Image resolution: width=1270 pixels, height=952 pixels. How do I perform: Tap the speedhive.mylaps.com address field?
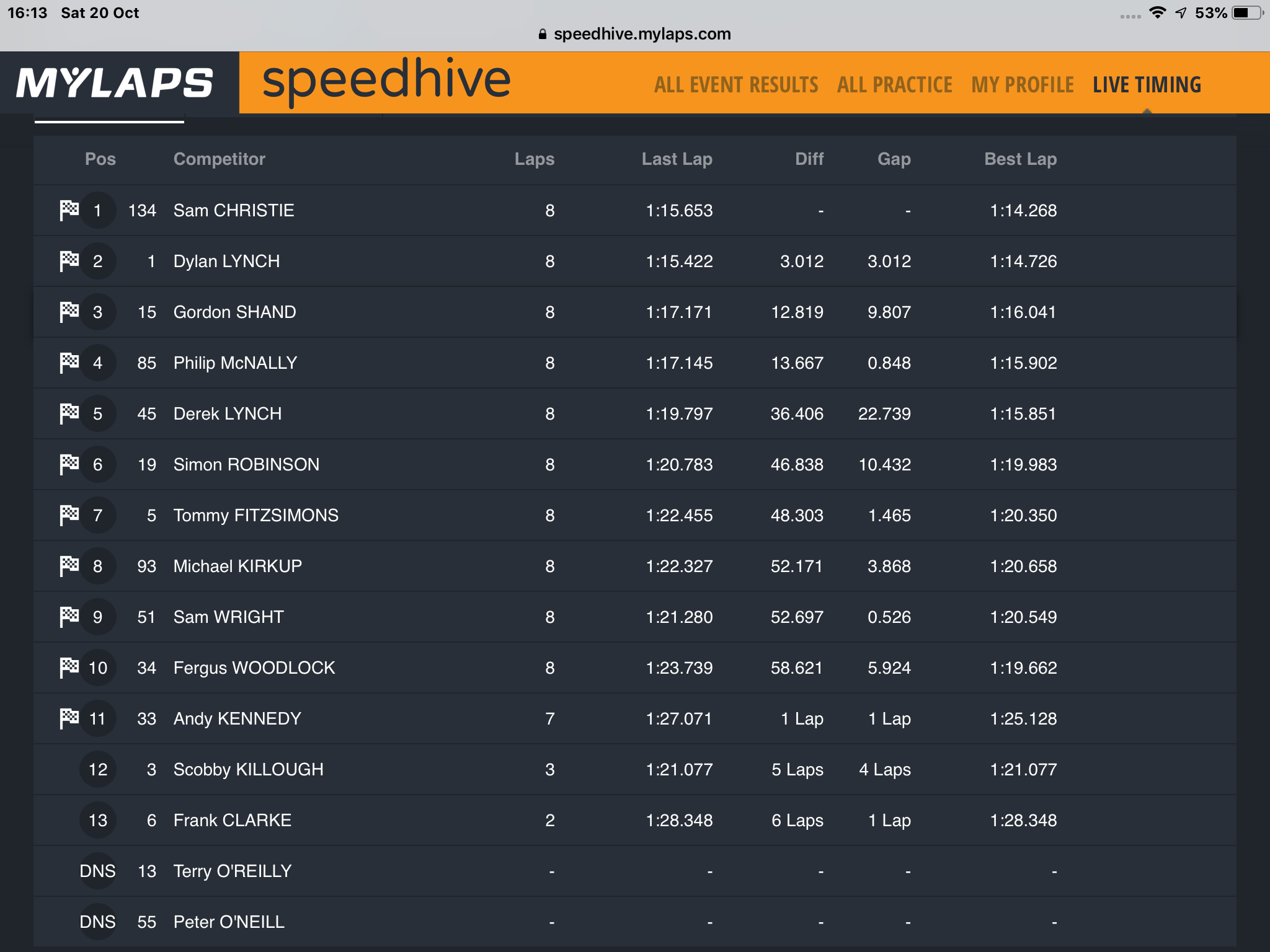pos(635,34)
